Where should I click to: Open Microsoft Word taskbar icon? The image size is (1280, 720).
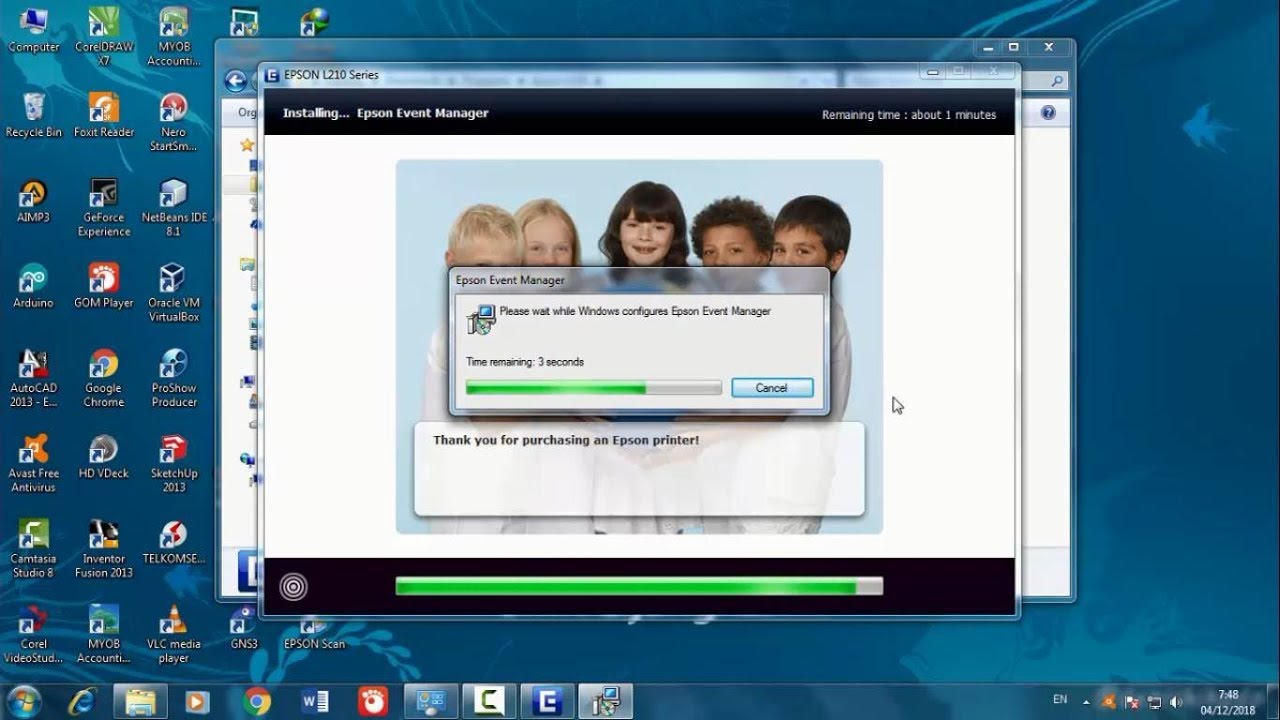click(x=314, y=701)
